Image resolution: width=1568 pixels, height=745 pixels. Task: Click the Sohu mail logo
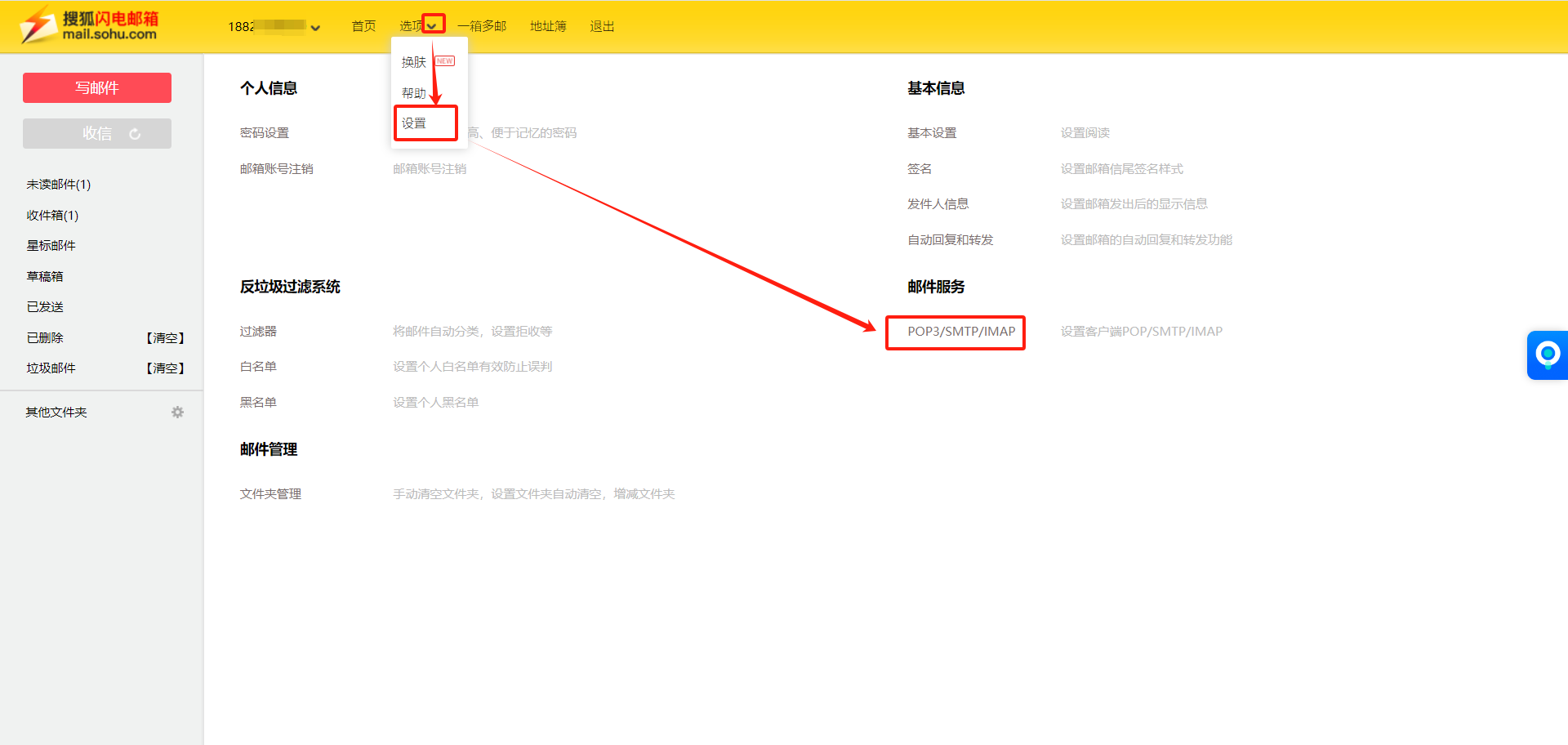90,26
